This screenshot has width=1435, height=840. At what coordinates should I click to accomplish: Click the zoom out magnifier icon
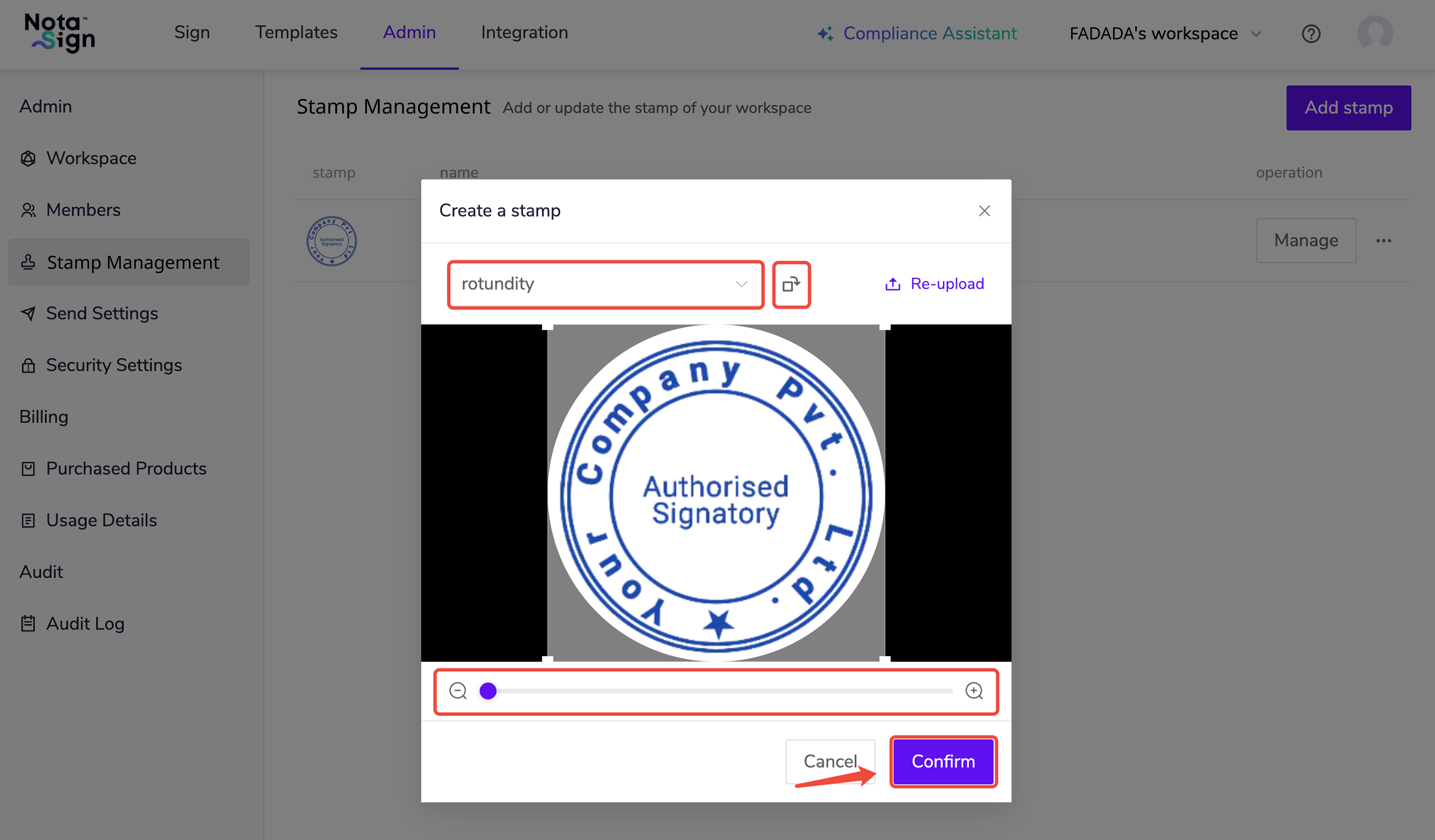click(x=458, y=691)
